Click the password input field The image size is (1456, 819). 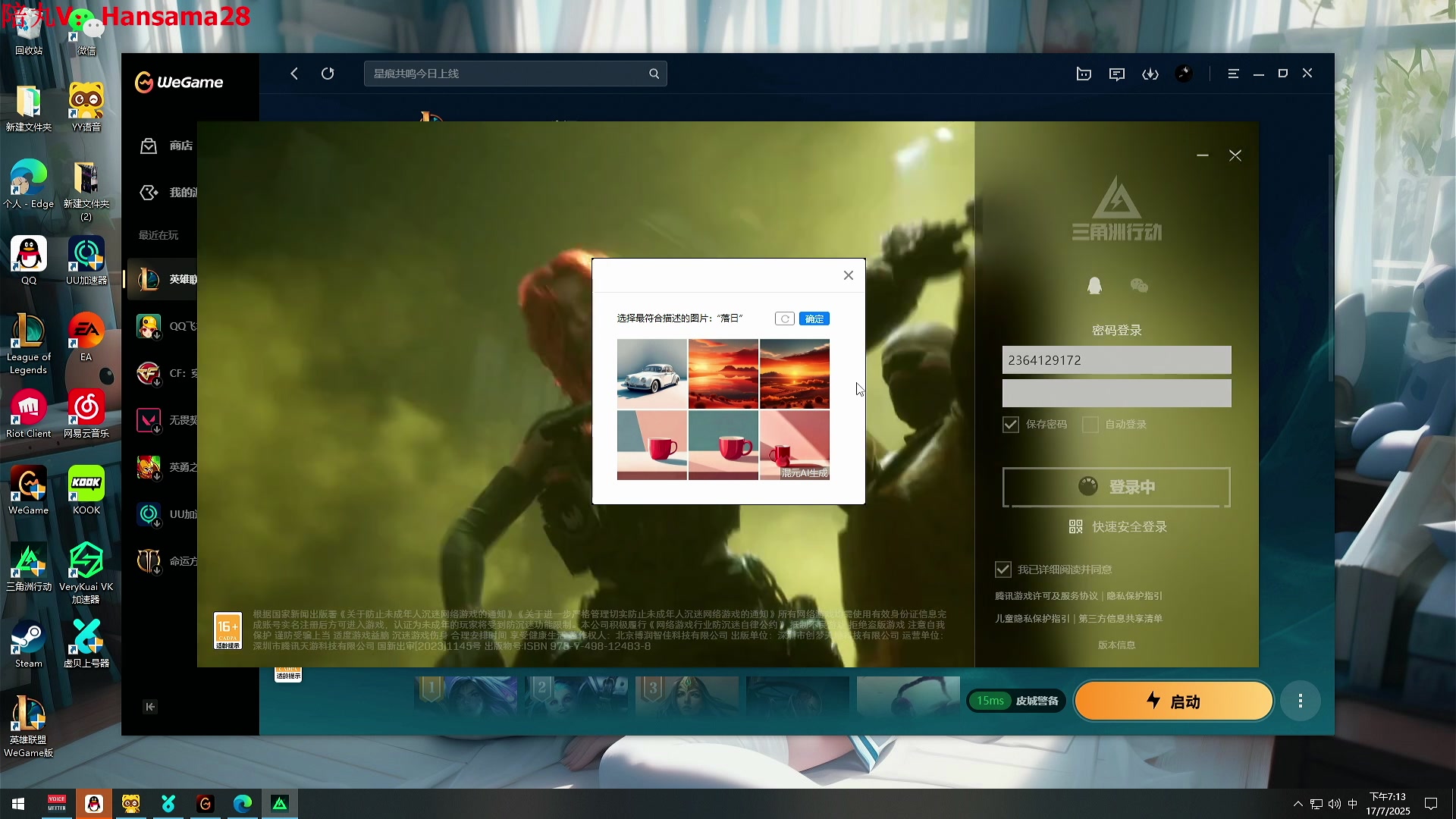coord(1116,394)
